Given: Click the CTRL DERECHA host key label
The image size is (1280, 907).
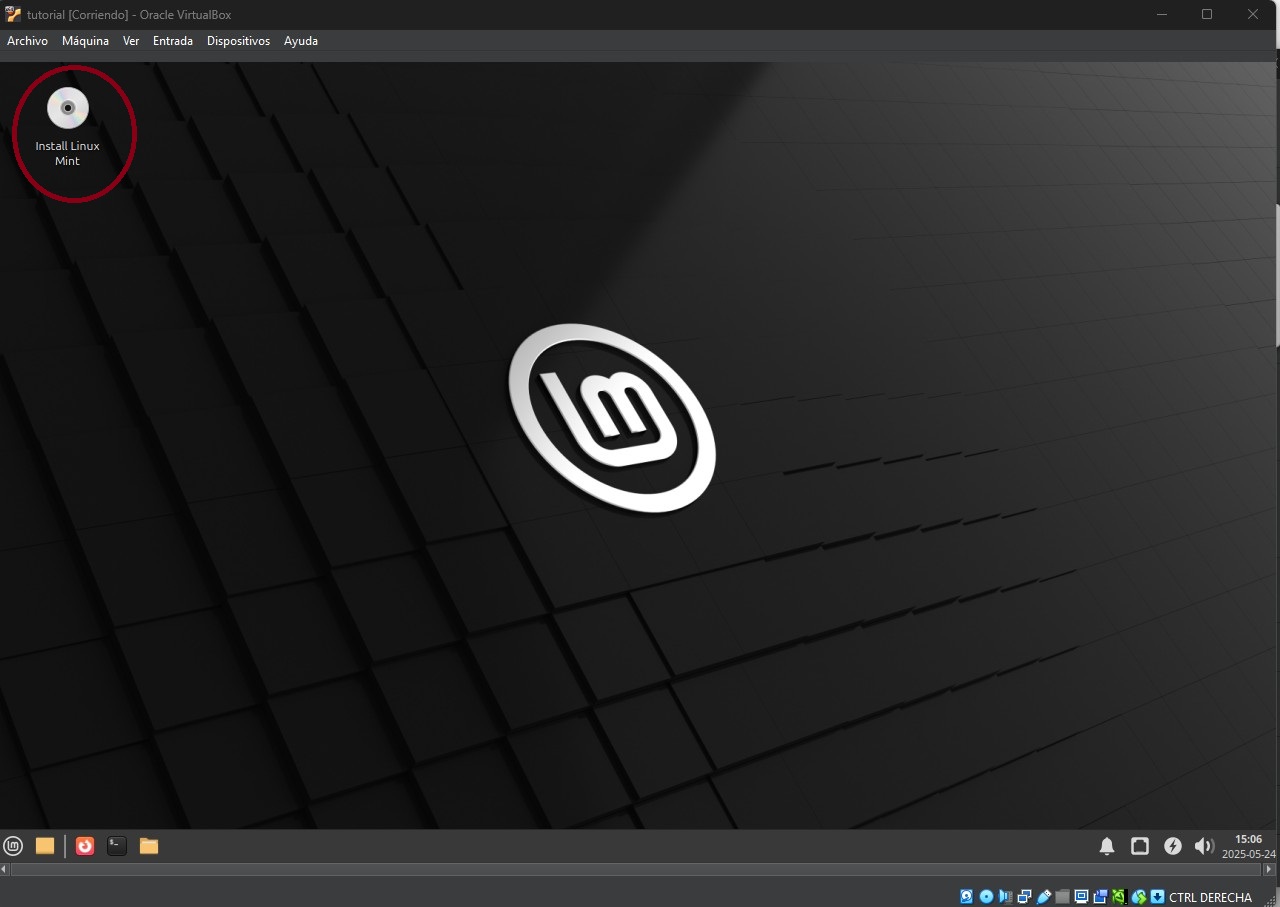Looking at the screenshot, I should tap(1210, 897).
